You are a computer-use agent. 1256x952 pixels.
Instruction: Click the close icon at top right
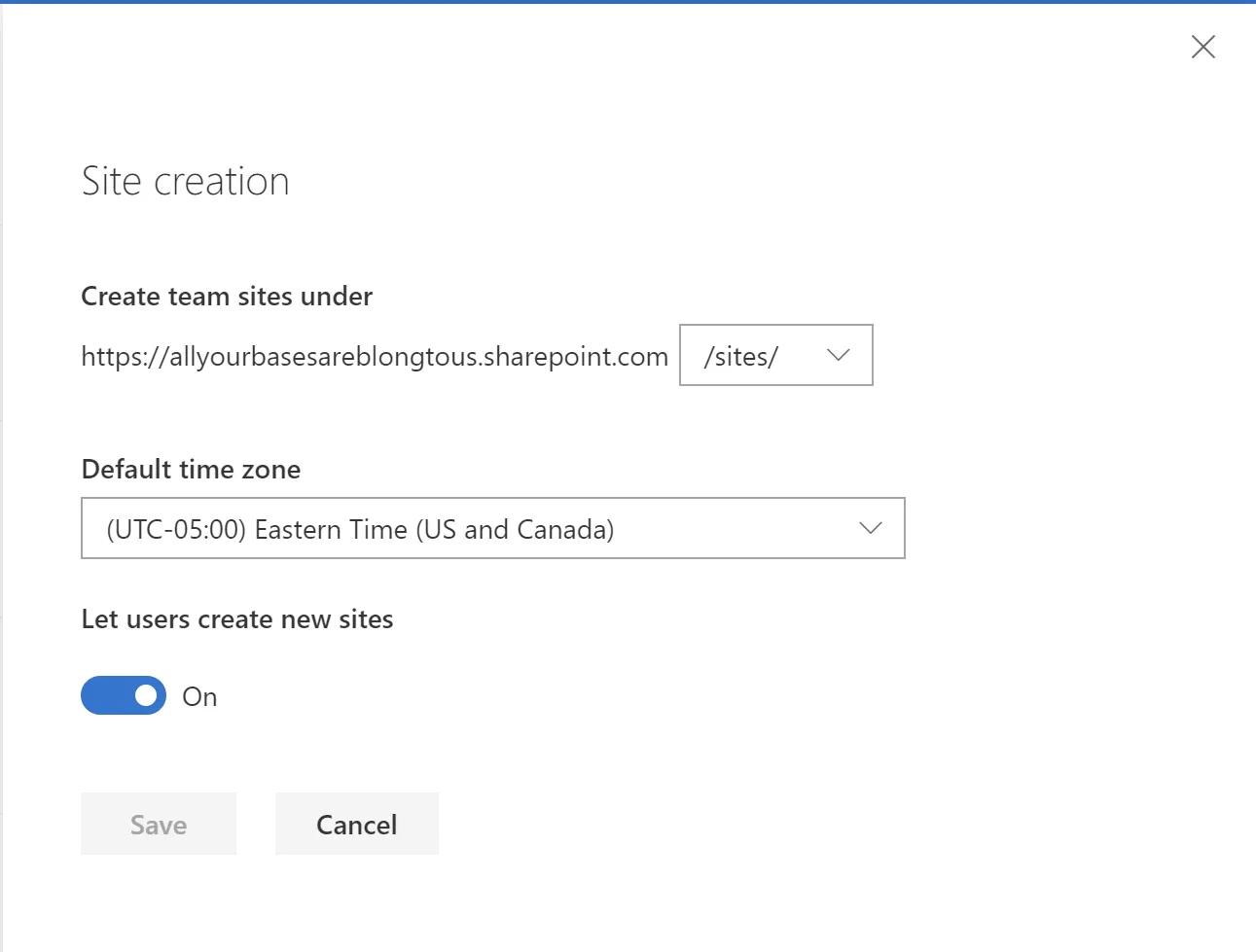pyautogui.click(x=1202, y=47)
